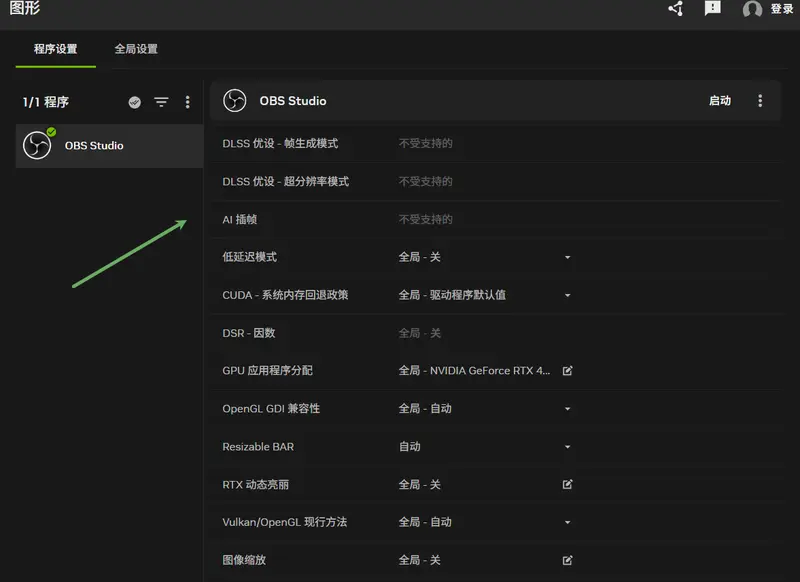Click the green check badge on OBS Studio
800x582 pixels.
52,132
